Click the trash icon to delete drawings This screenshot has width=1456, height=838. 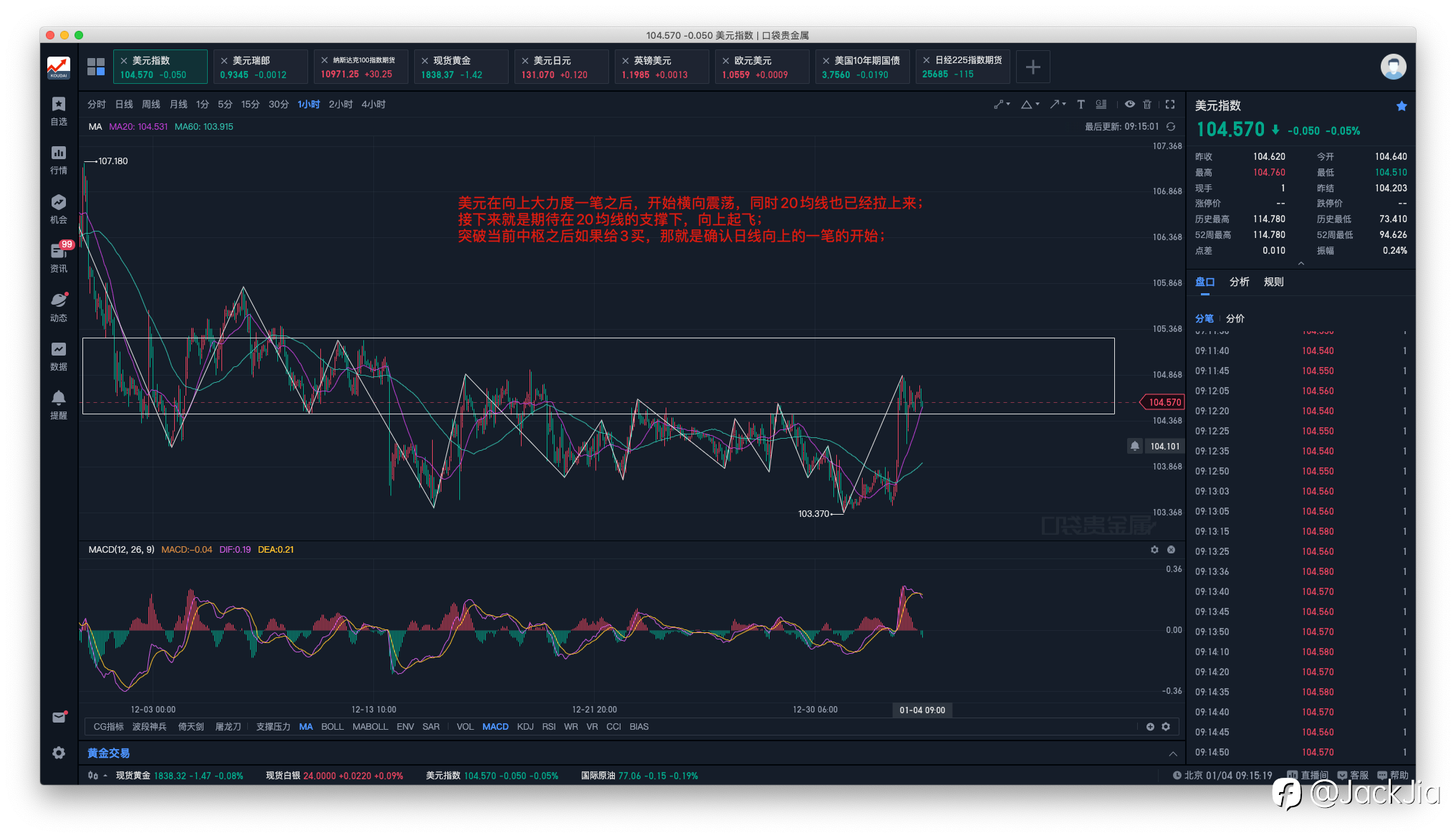point(1147,105)
